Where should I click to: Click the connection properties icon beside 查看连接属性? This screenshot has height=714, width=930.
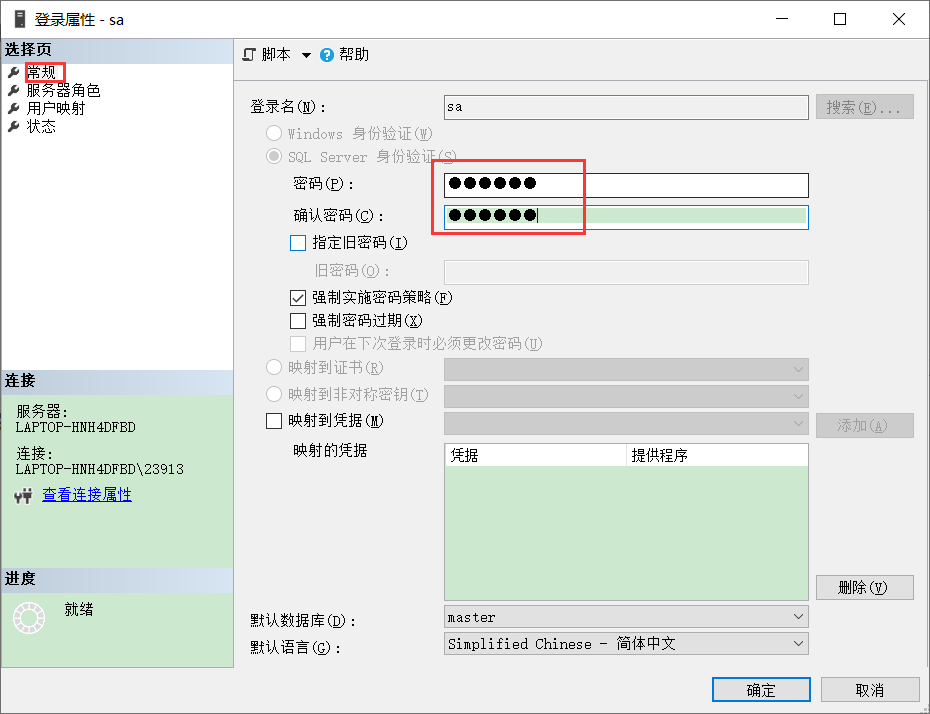tap(20, 494)
